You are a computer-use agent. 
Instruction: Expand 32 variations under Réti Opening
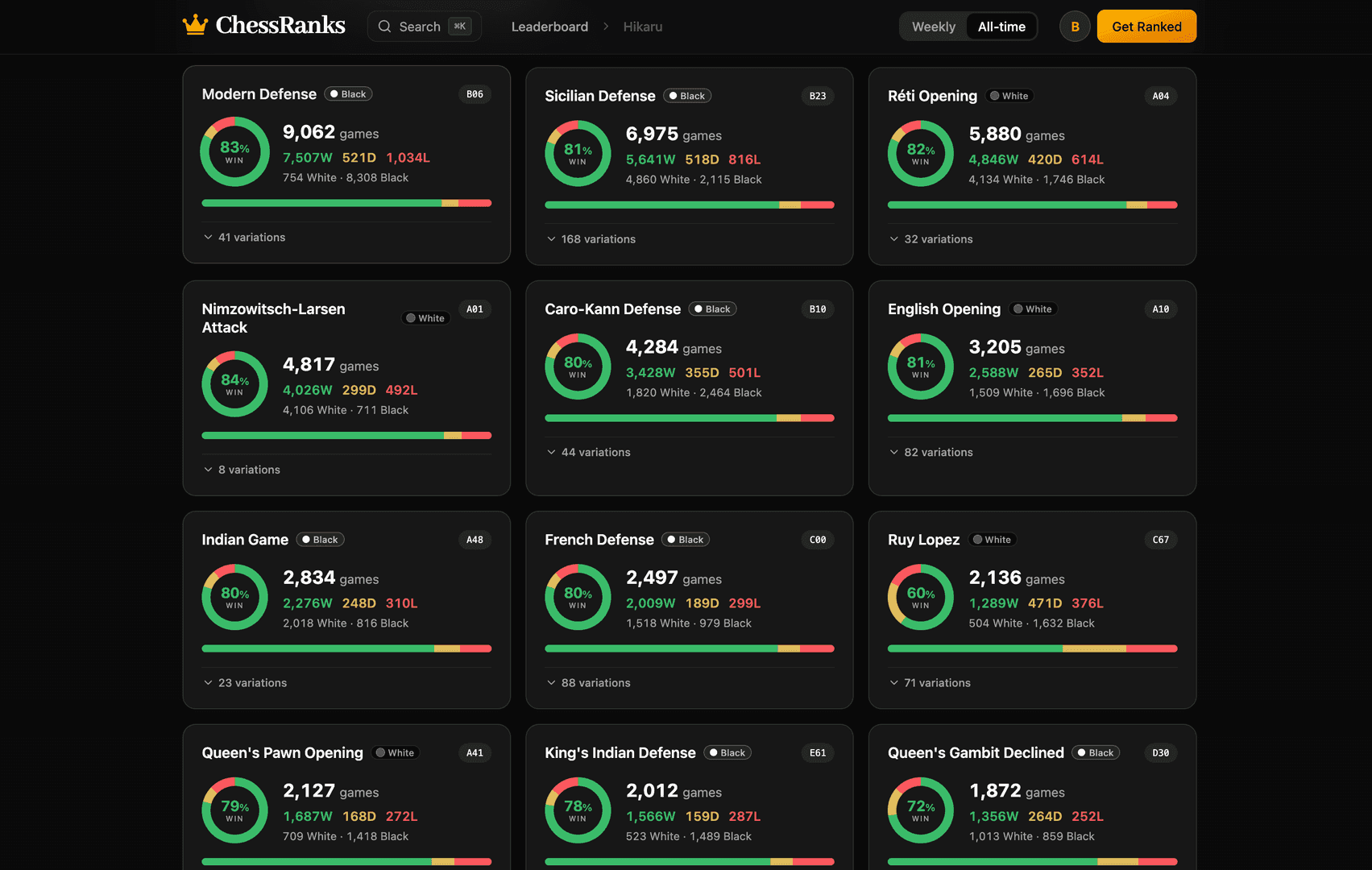point(931,239)
